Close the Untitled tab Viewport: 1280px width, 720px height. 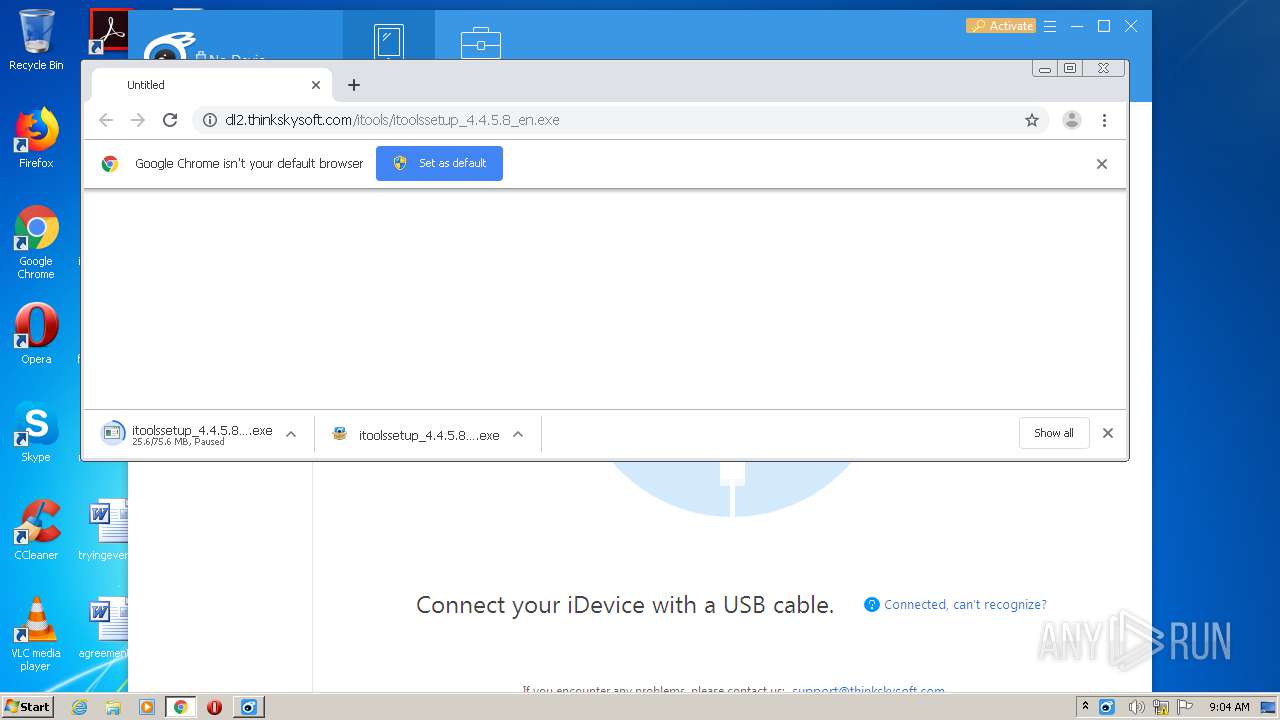click(x=316, y=85)
